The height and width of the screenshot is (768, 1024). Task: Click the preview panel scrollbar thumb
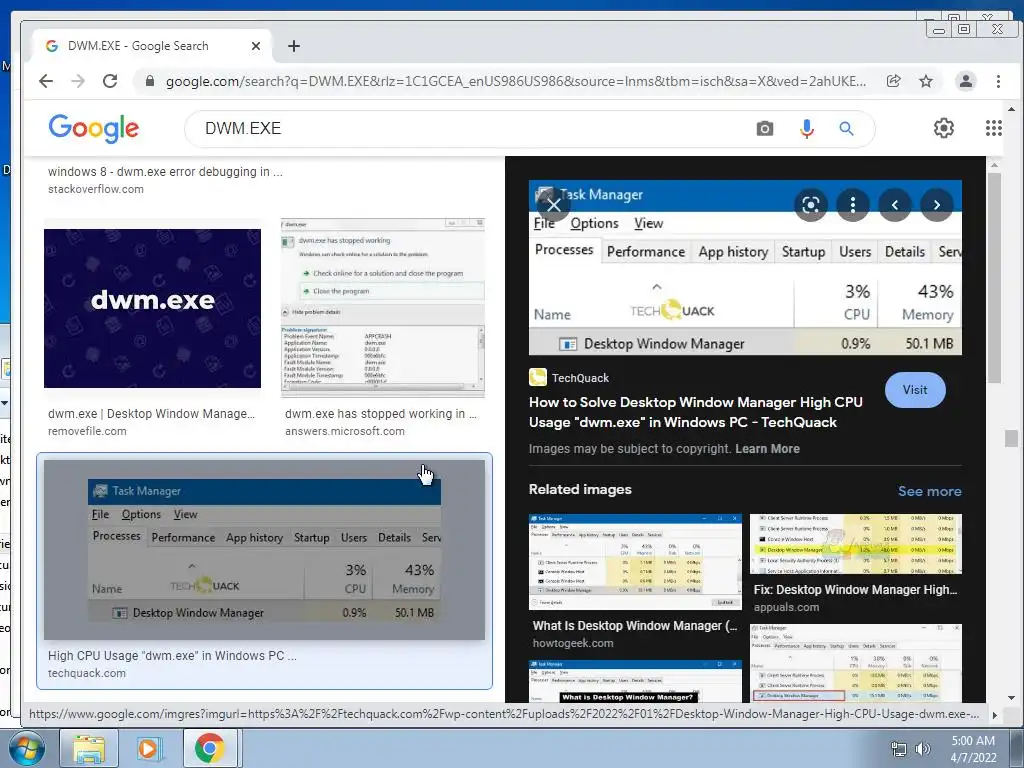(x=994, y=278)
